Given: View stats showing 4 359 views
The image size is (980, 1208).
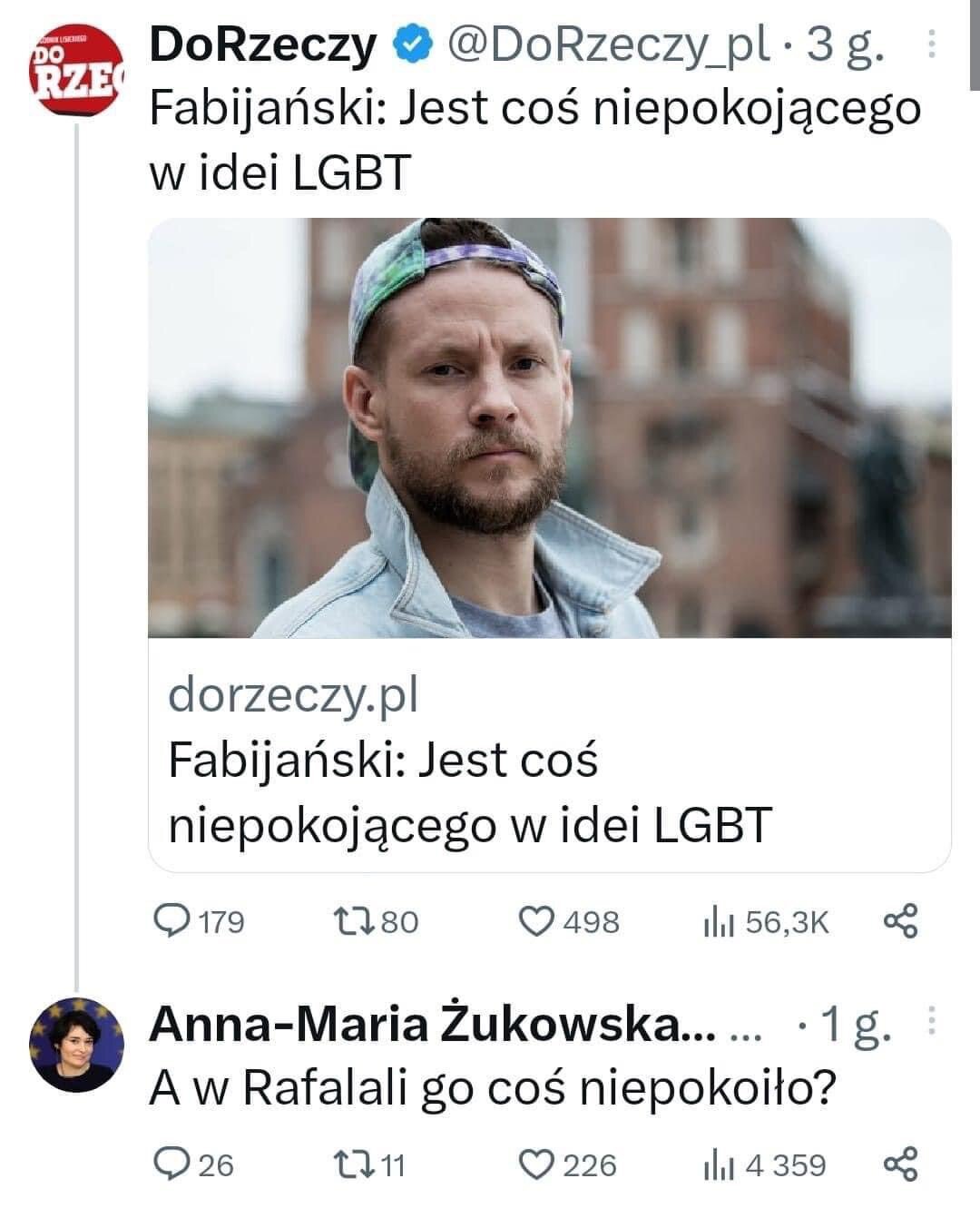Looking at the screenshot, I should (715, 1164).
